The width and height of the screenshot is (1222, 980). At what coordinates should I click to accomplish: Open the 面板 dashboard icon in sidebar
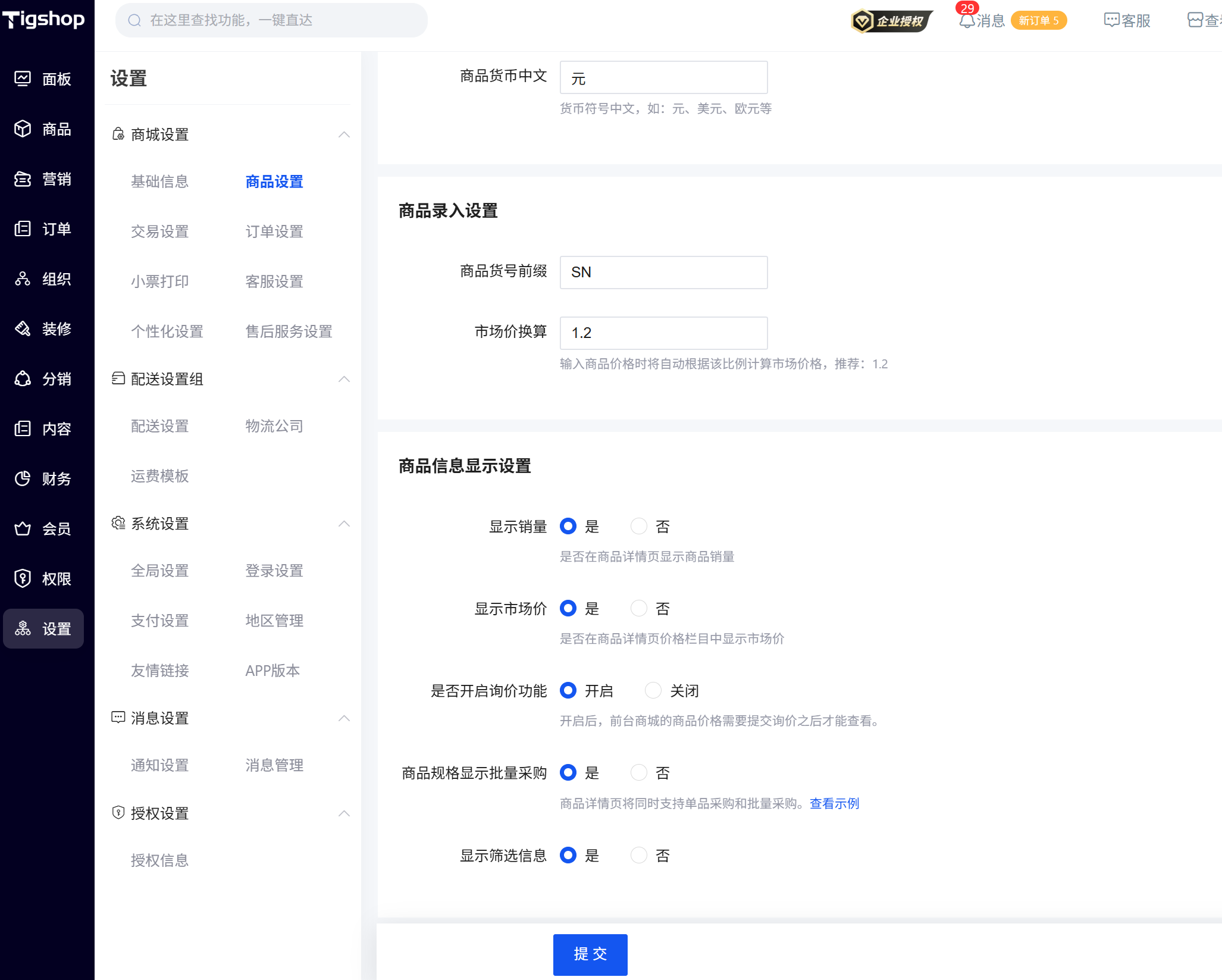click(x=23, y=79)
